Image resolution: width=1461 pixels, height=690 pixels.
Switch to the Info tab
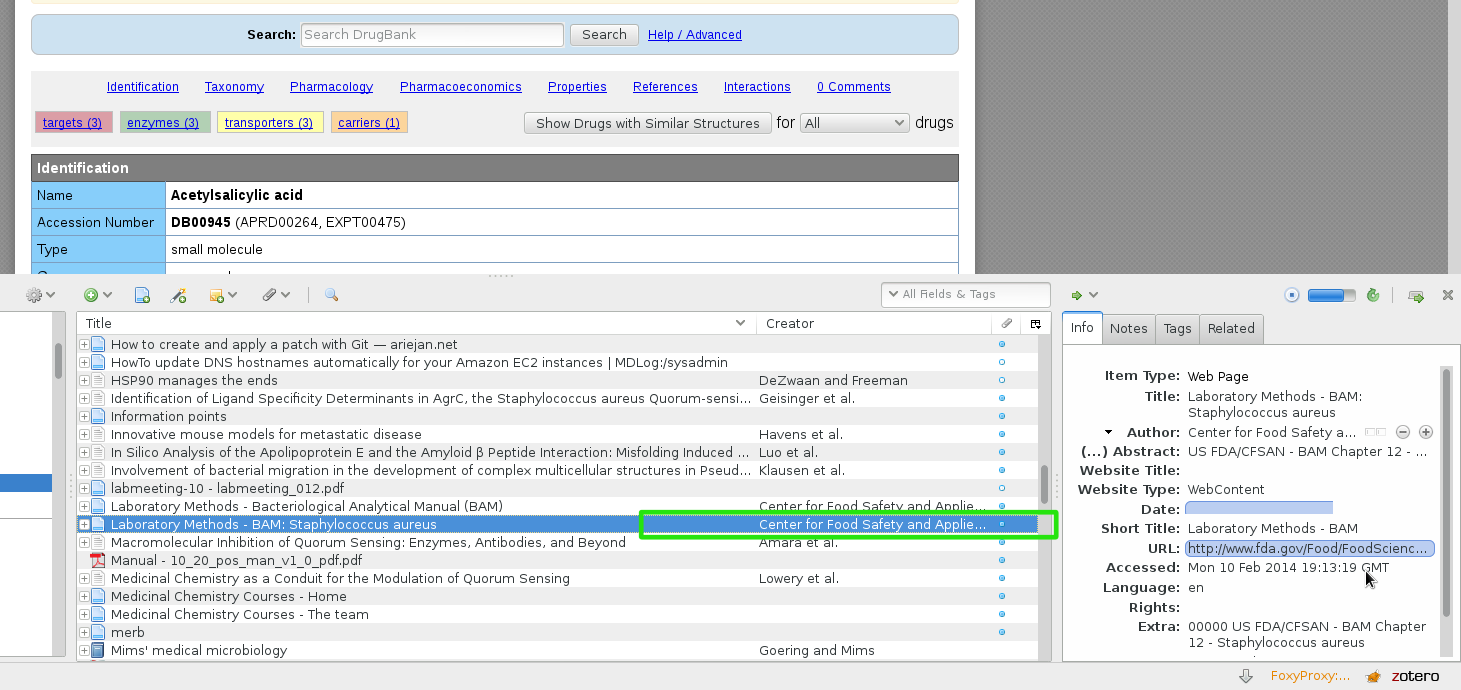click(x=1082, y=328)
